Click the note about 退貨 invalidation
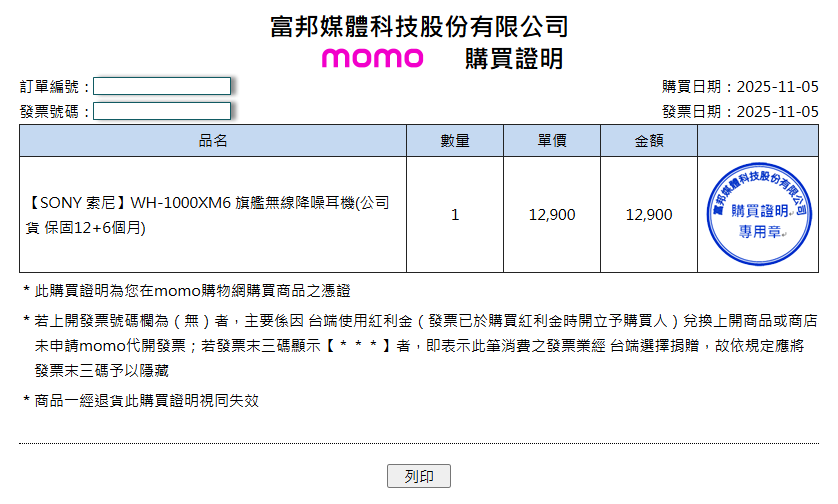 pyautogui.click(x=146, y=400)
